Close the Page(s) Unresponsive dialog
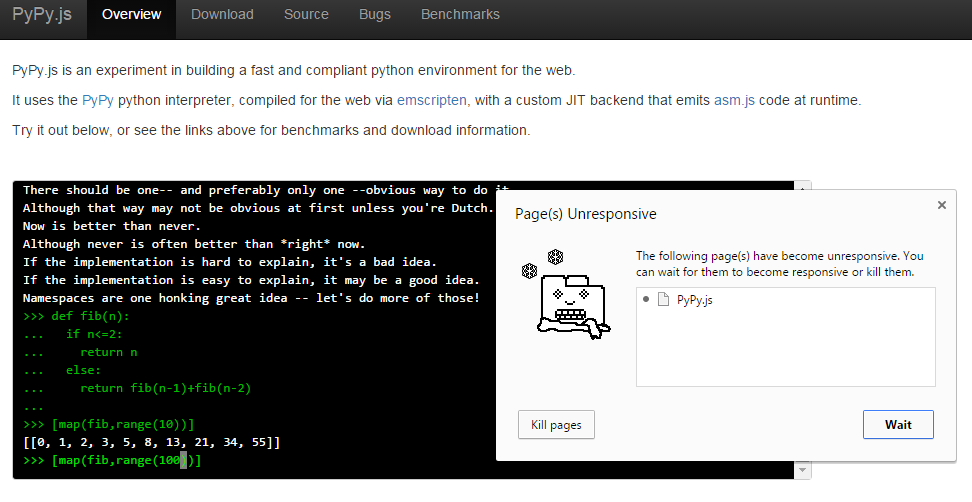 [942, 205]
